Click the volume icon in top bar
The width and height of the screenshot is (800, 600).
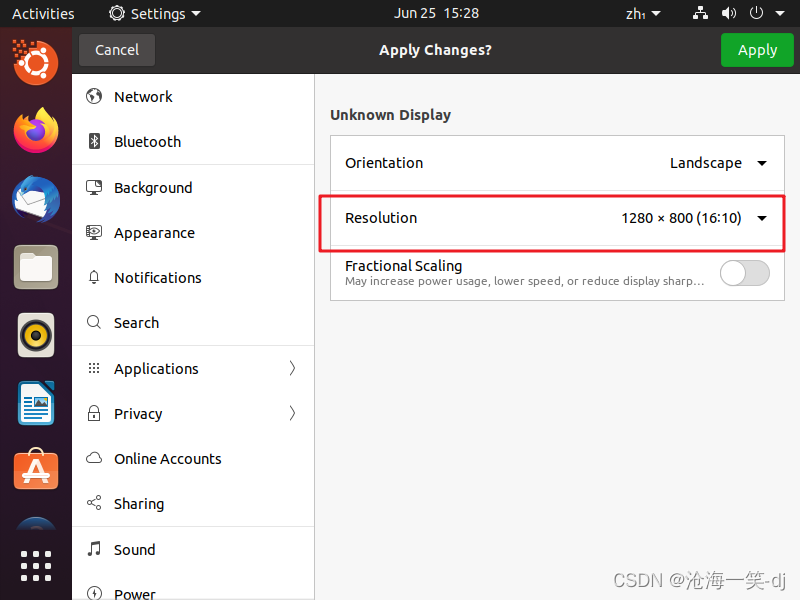[729, 13]
